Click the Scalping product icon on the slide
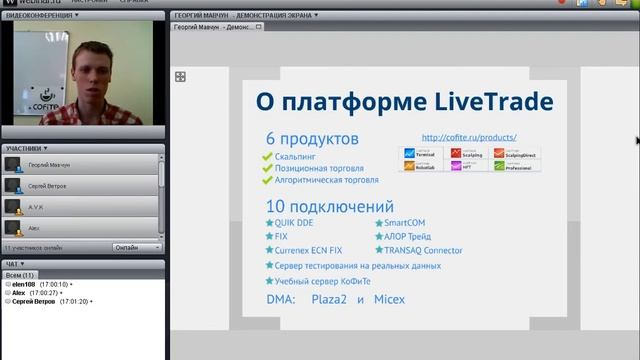Image resolution: width=640 pixels, height=360 pixels. 456,153
